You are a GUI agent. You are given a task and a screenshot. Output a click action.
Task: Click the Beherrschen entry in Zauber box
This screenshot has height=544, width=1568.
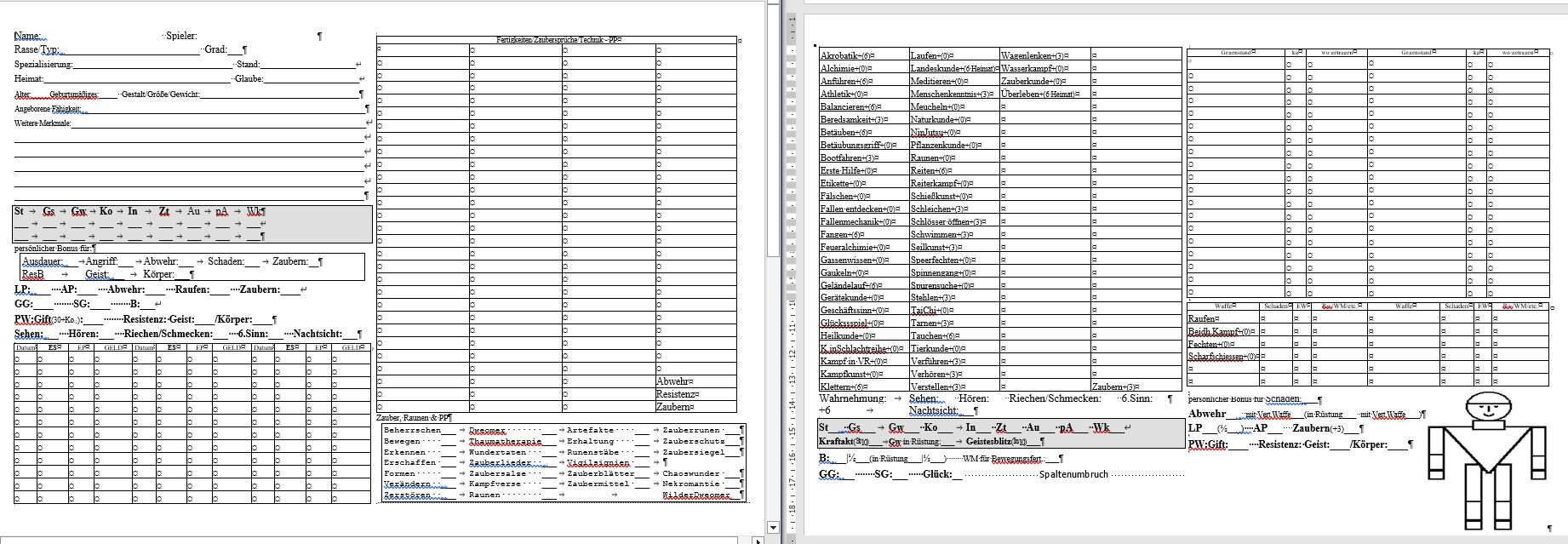pyautogui.click(x=412, y=430)
